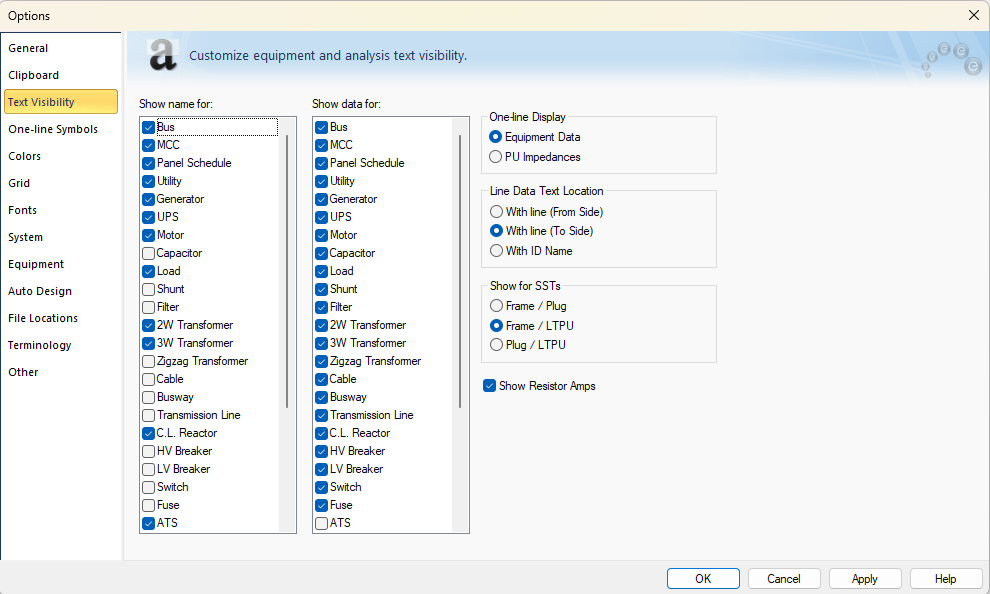Disable MCC in Show data for list
The width and height of the screenshot is (990, 594).
click(321, 145)
